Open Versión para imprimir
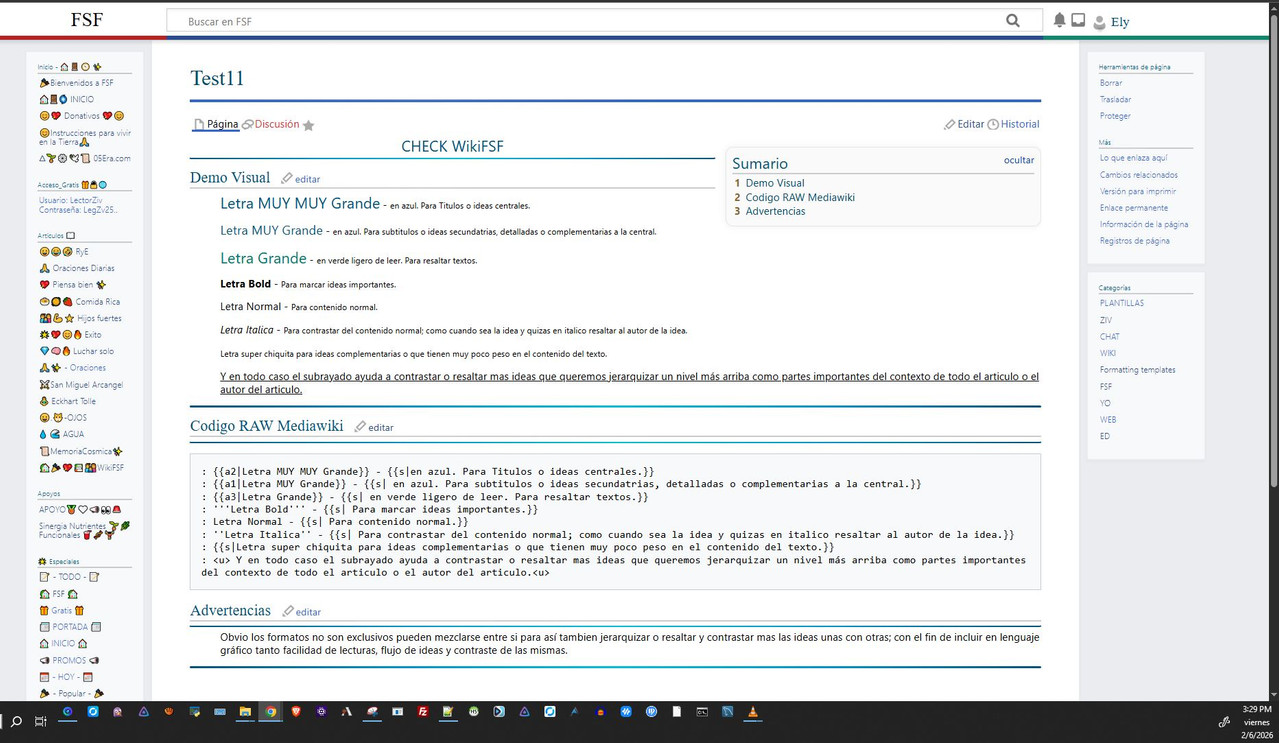The width and height of the screenshot is (1279, 743). [1138, 191]
